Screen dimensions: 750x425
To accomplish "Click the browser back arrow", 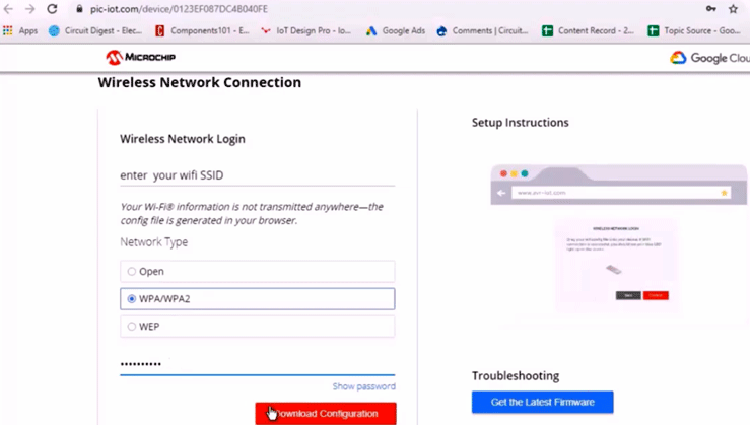I will [8, 8].
